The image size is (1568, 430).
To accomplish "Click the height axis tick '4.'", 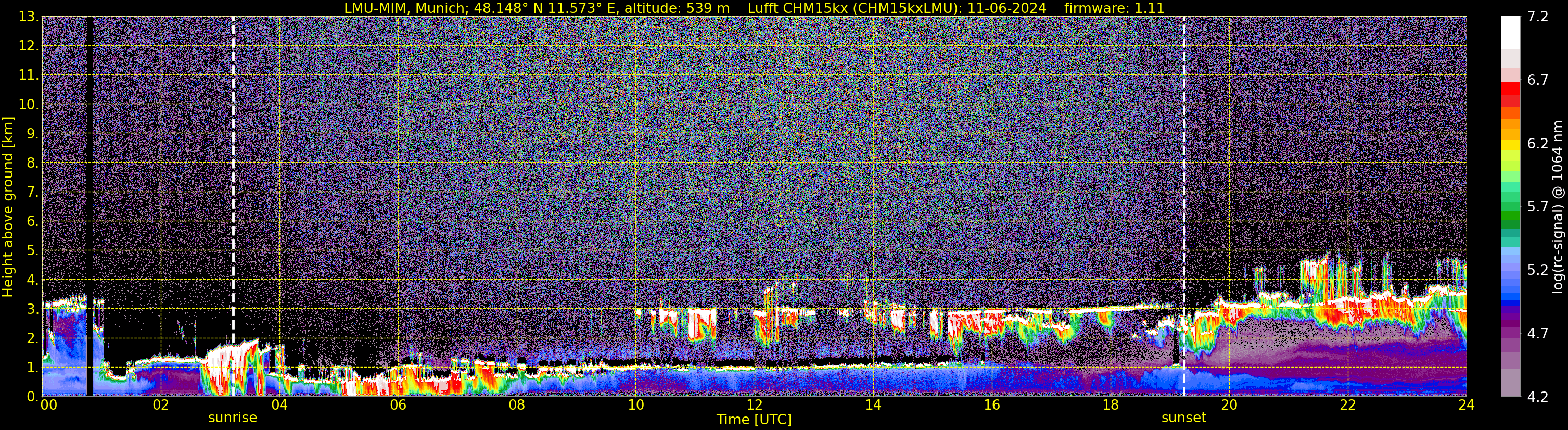I will pos(33,280).
